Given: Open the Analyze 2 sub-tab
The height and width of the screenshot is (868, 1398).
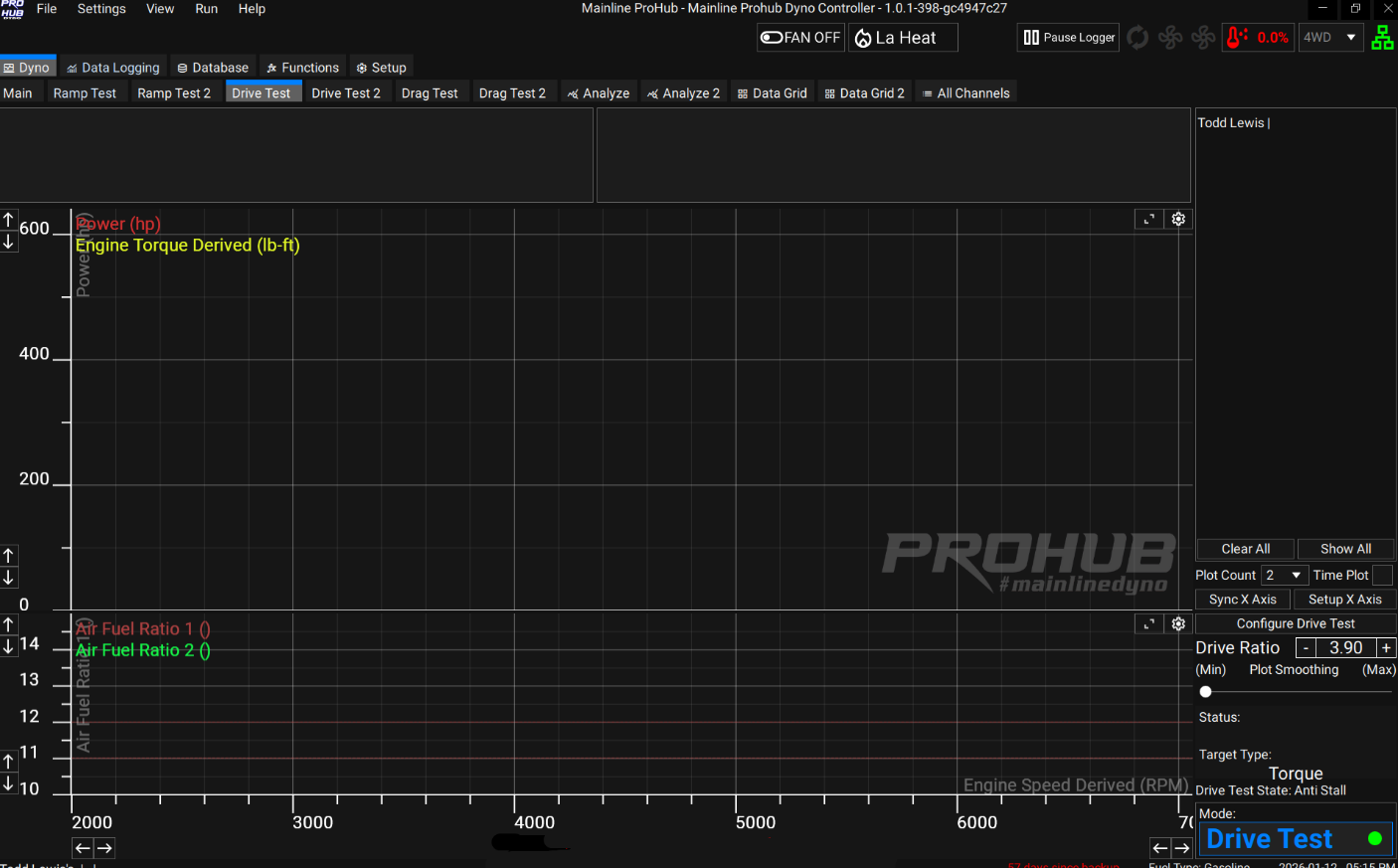Looking at the screenshot, I should (x=683, y=93).
